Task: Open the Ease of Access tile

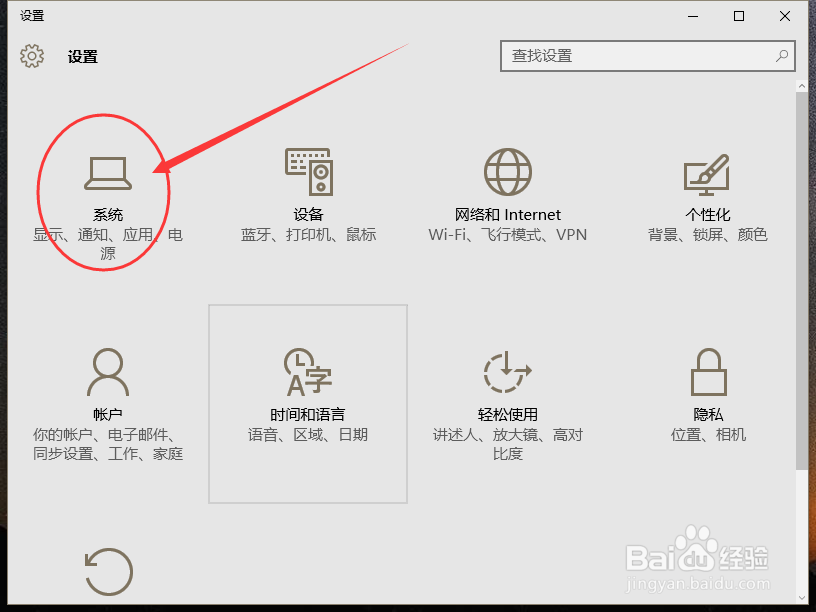Action: pos(508,390)
